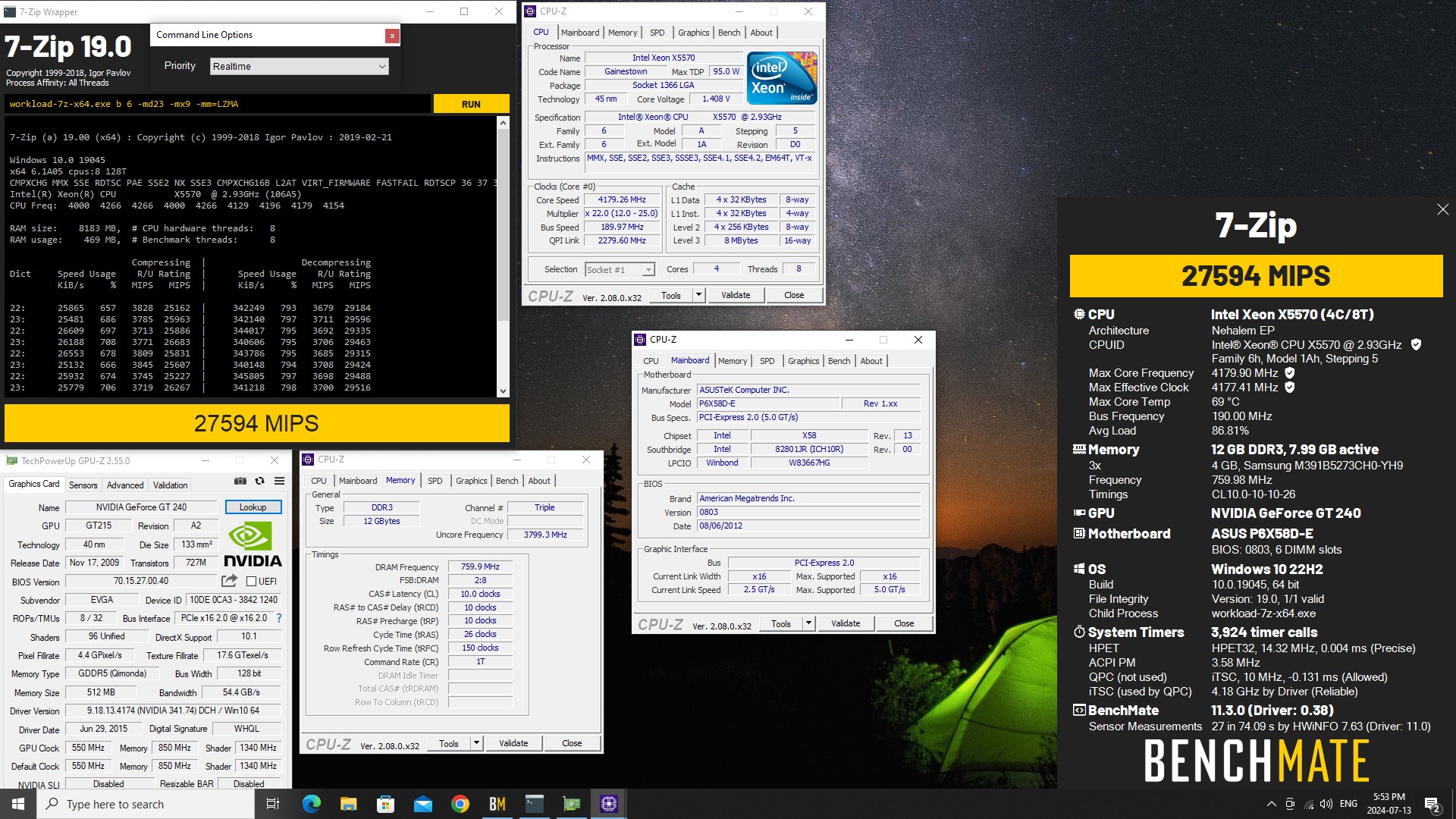Click the shield icon next to CPUID value
Screen dimensions: 1456x819
pos(1415,344)
